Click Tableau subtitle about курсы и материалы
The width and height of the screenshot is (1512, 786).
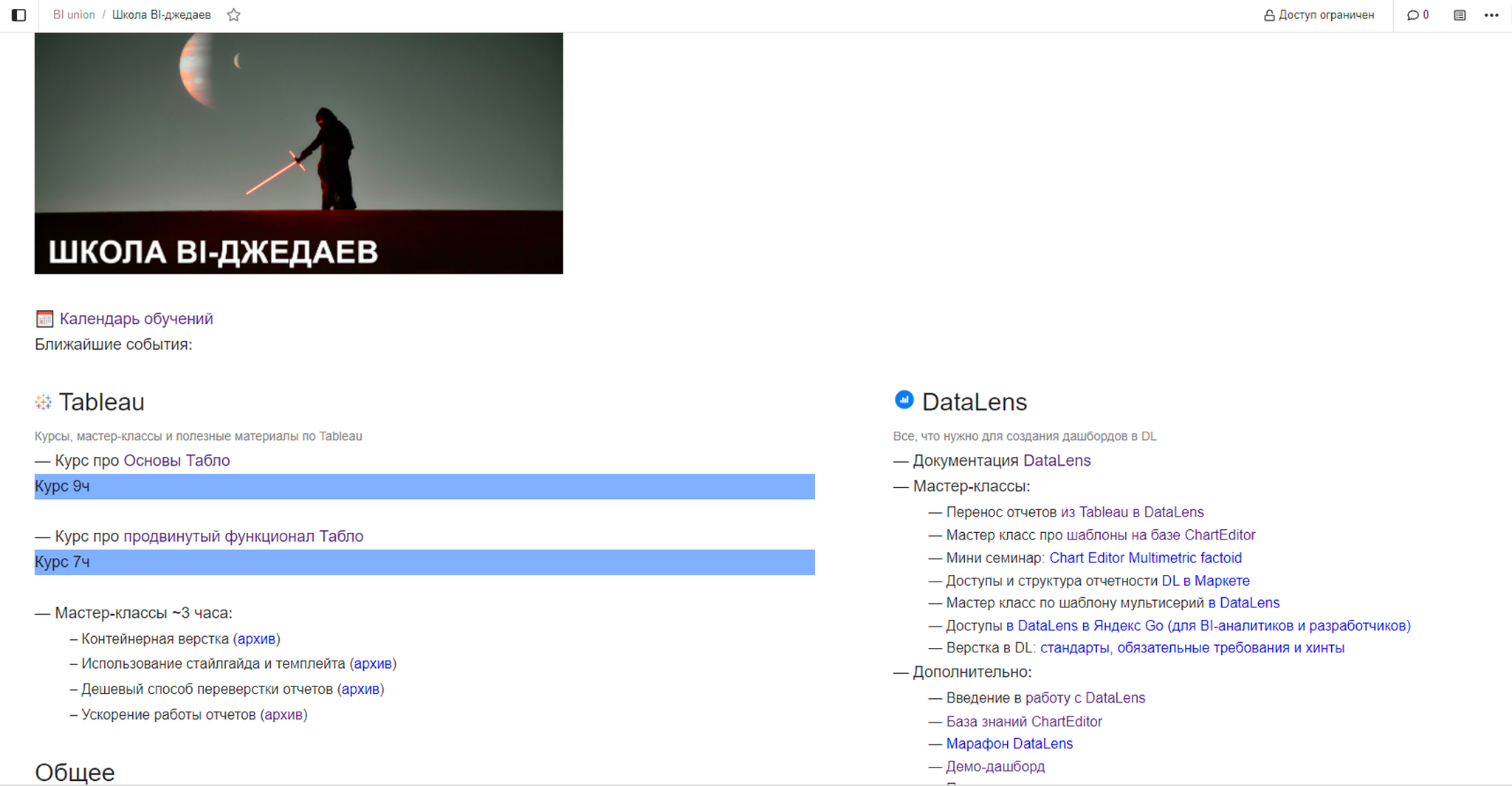[199, 436]
